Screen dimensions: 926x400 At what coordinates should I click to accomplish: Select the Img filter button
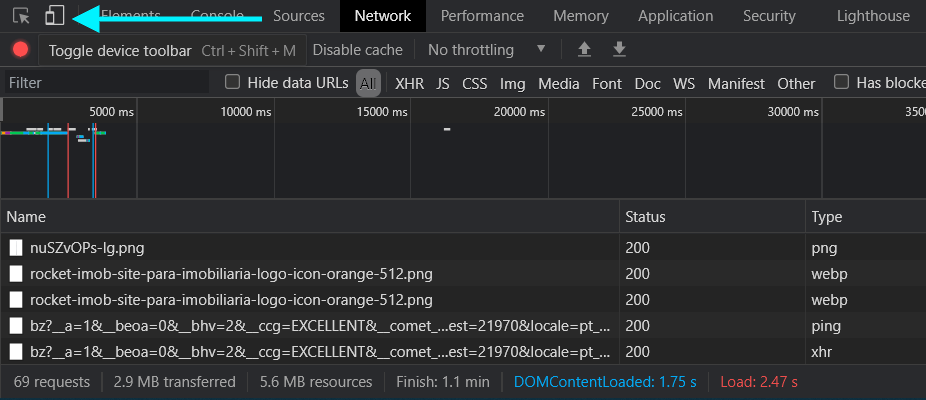[x=512, y=84]
